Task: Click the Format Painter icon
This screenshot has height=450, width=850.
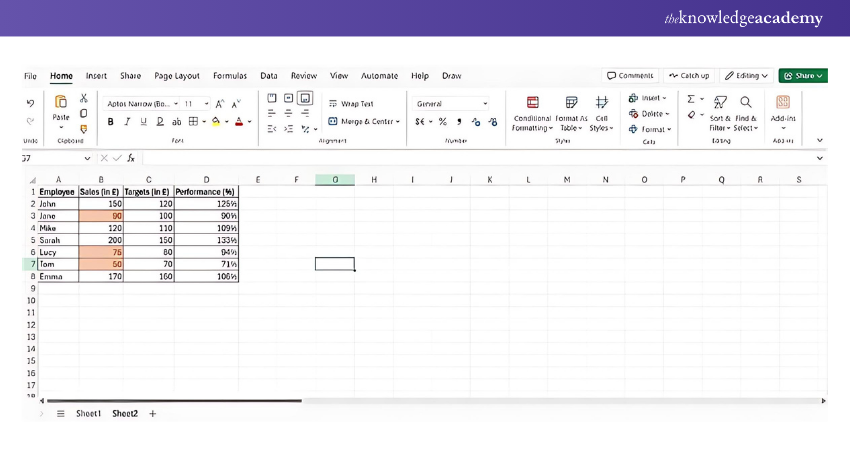Action: point(84,128)
